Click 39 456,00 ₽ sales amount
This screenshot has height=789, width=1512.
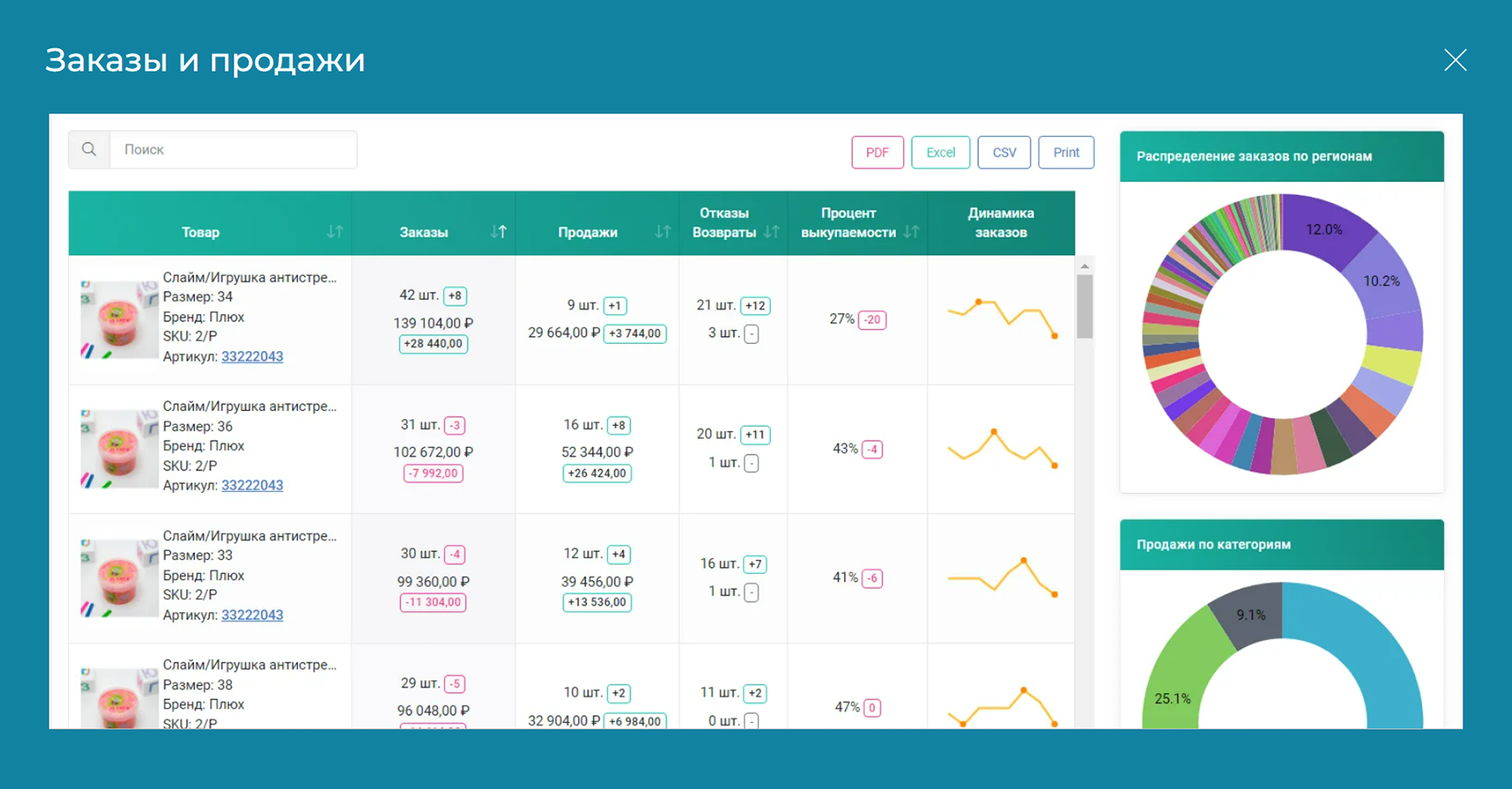(x=597, y=582)
